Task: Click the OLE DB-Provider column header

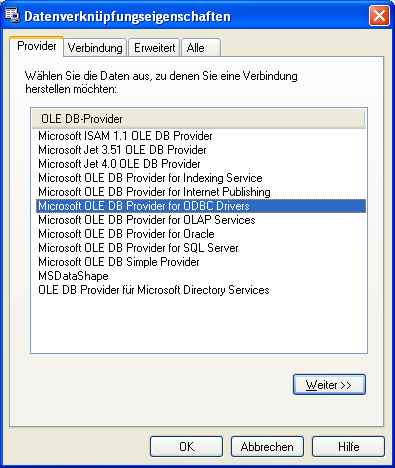Action: (x=199, y=119)
